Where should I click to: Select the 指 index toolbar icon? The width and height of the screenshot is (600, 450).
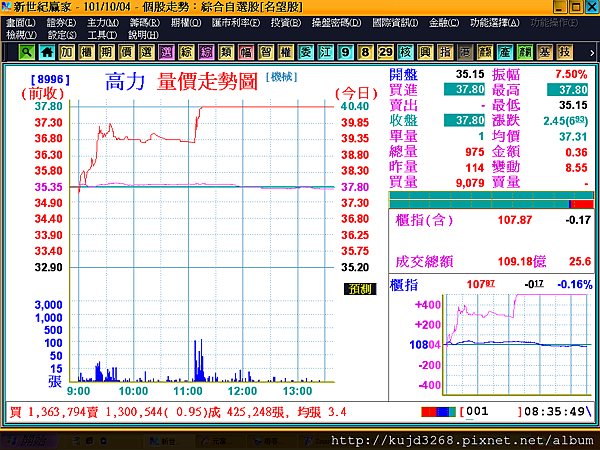point(445,52)
